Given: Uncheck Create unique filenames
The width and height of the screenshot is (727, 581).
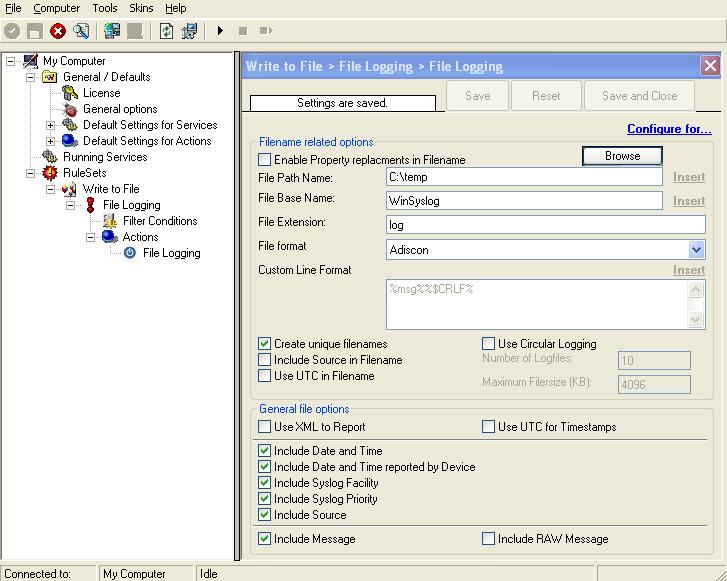Looking at the screenshot, I should coord(264,344).
